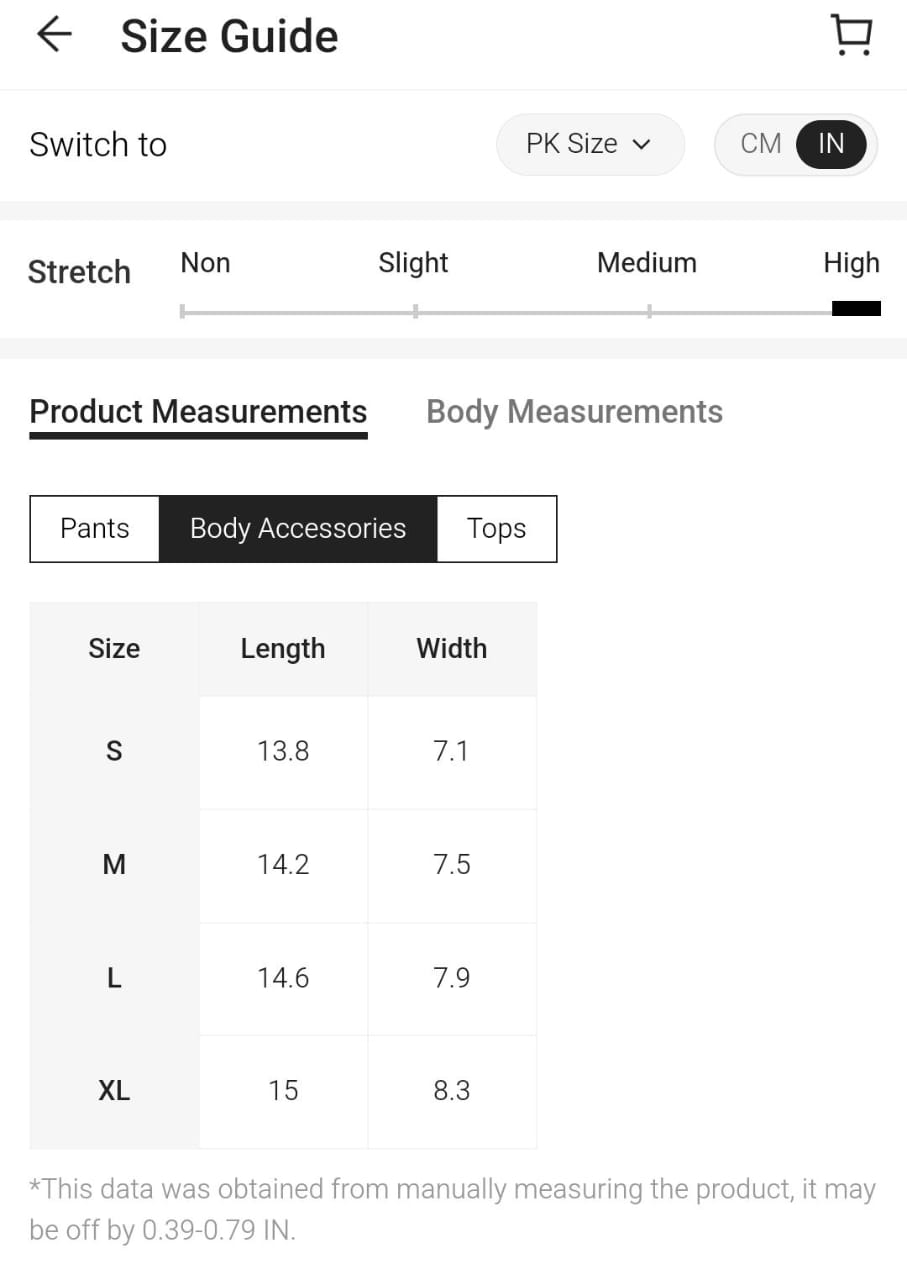This screenshot has height=1280, width=907.
Task: Click the Medium stretch label
Action: 646,263
